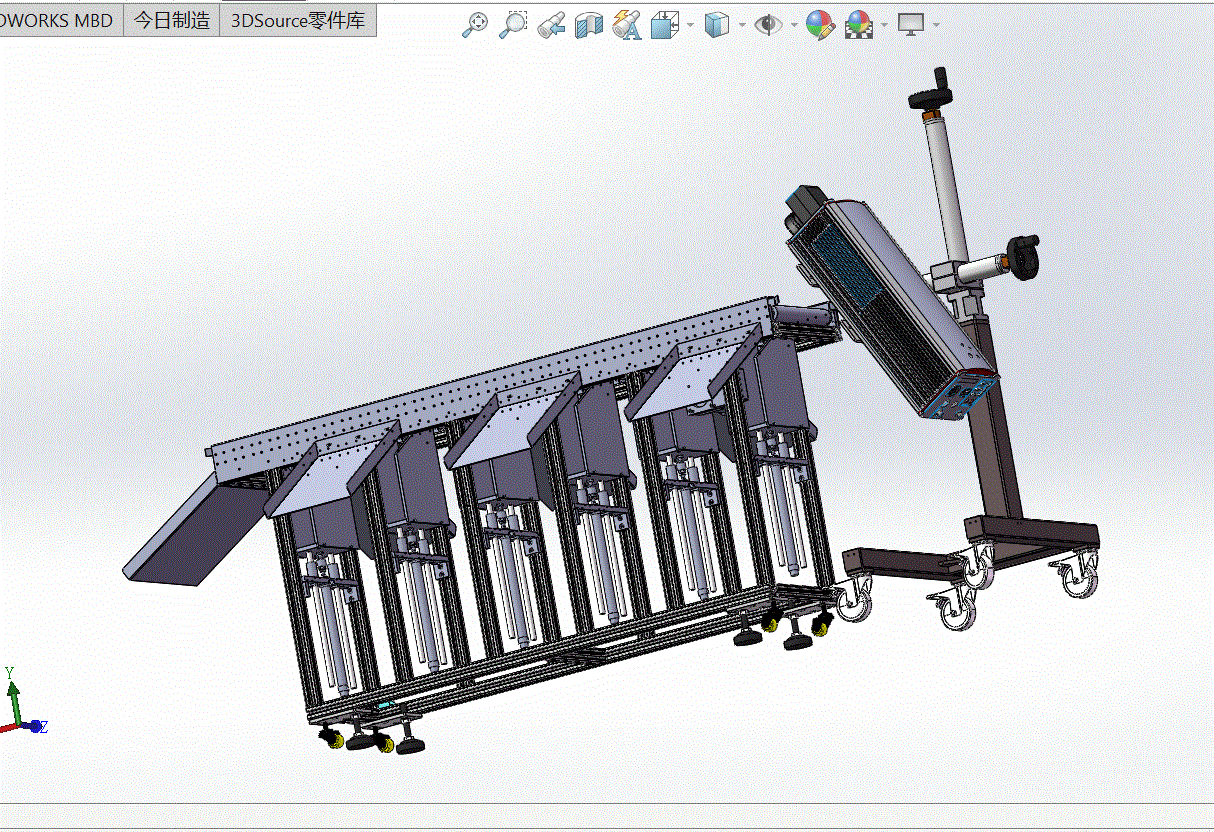Activate the Section View tool
The height and width of the screenshot is (832, 1214).
pos(589,24)
